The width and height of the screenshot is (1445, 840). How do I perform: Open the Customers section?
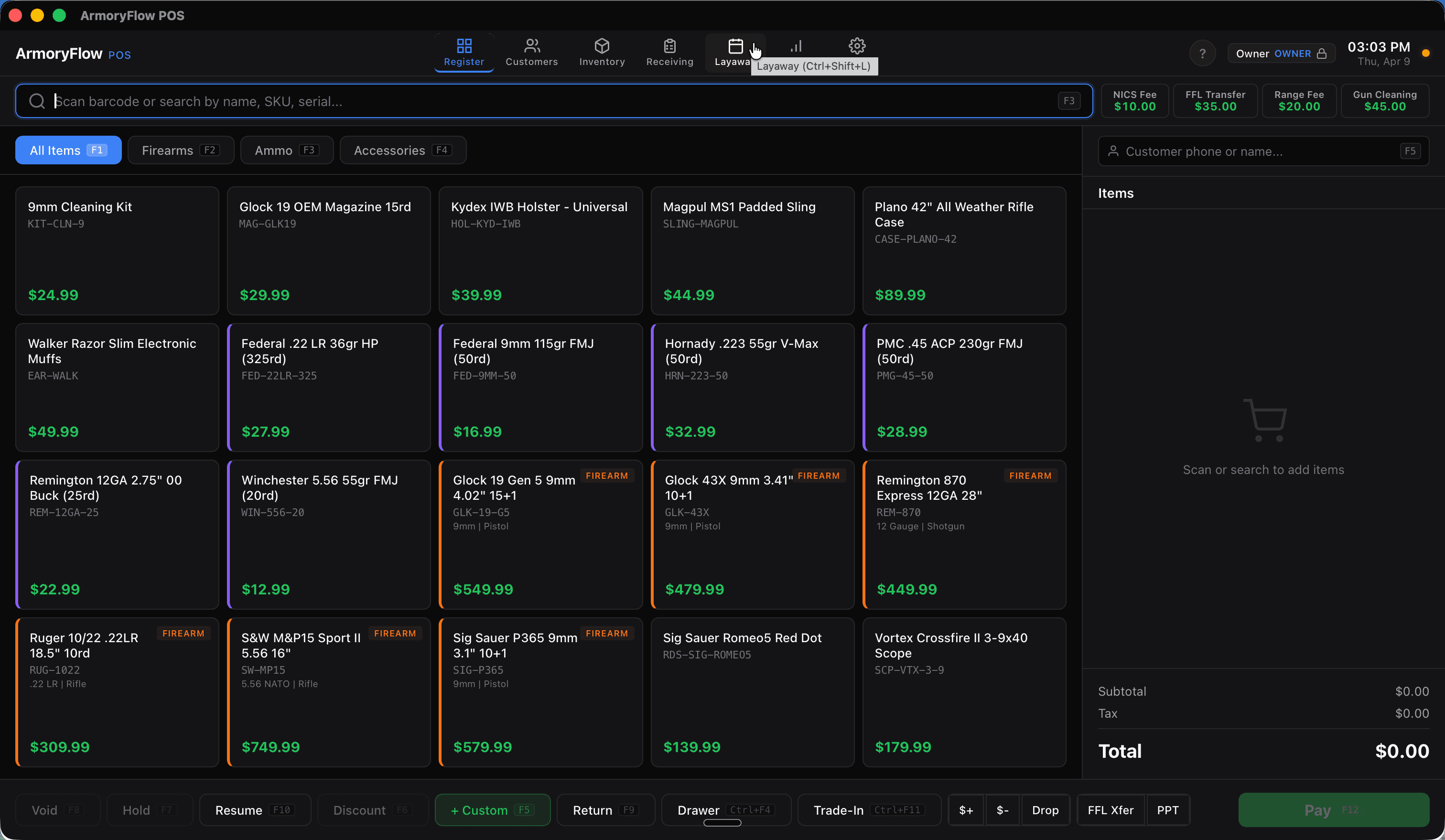coord(531,53)
